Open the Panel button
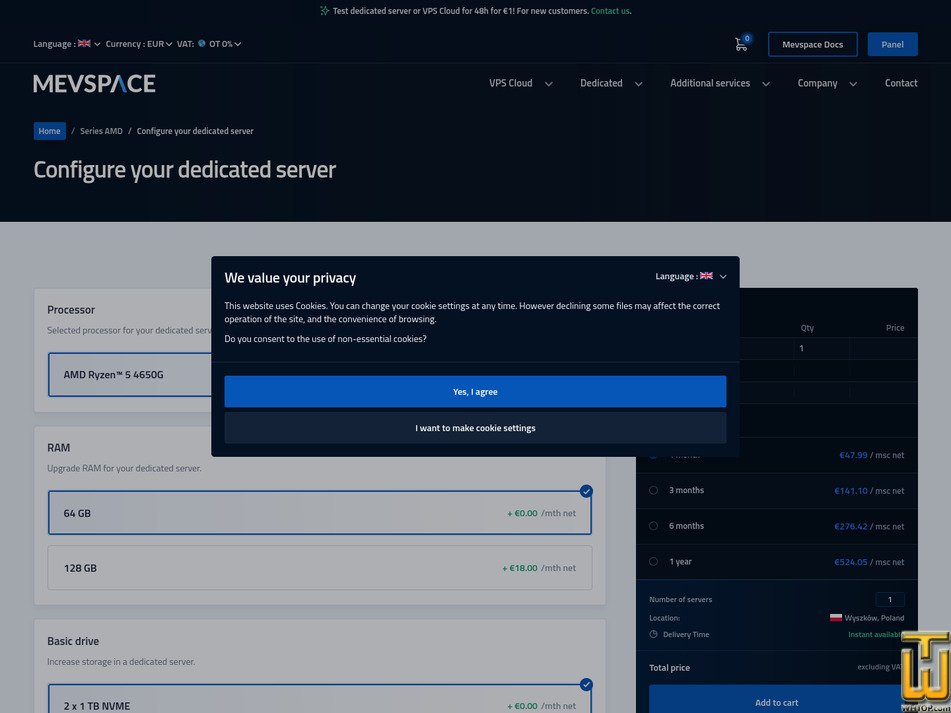Viewport: 951px width, 713px height. point(892,44)
